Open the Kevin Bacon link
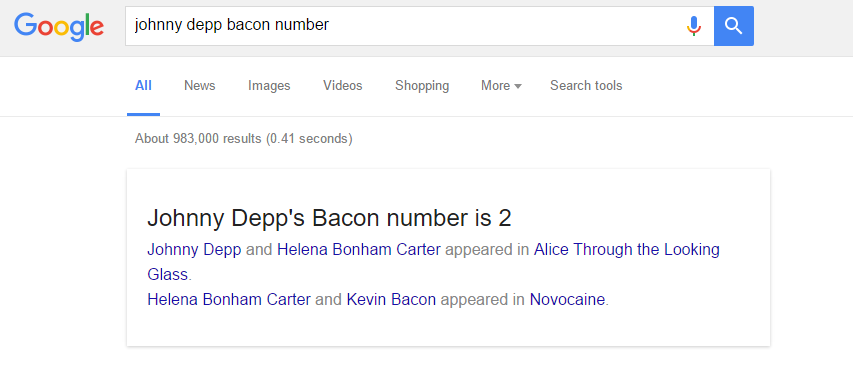This screenshot has height=365, width=853. [x=391, y=300]
